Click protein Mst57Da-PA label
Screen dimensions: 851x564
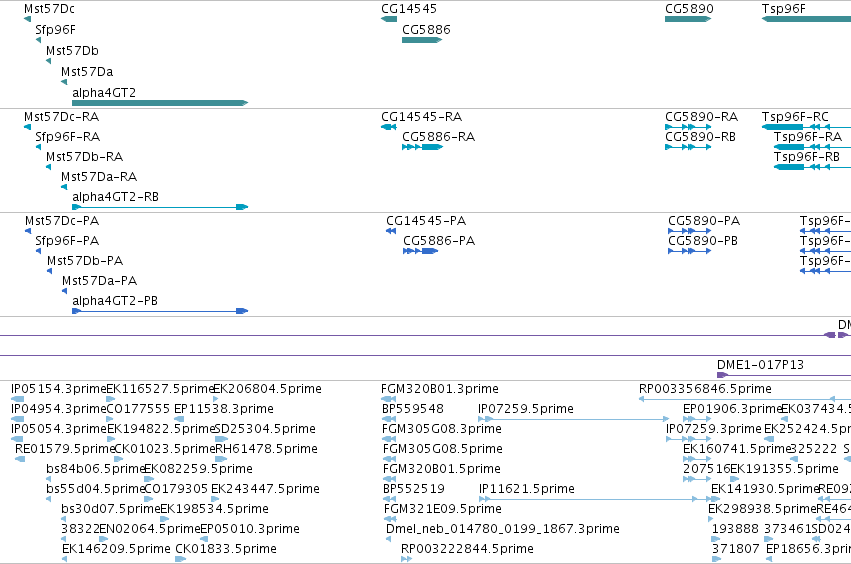(99, 281)
